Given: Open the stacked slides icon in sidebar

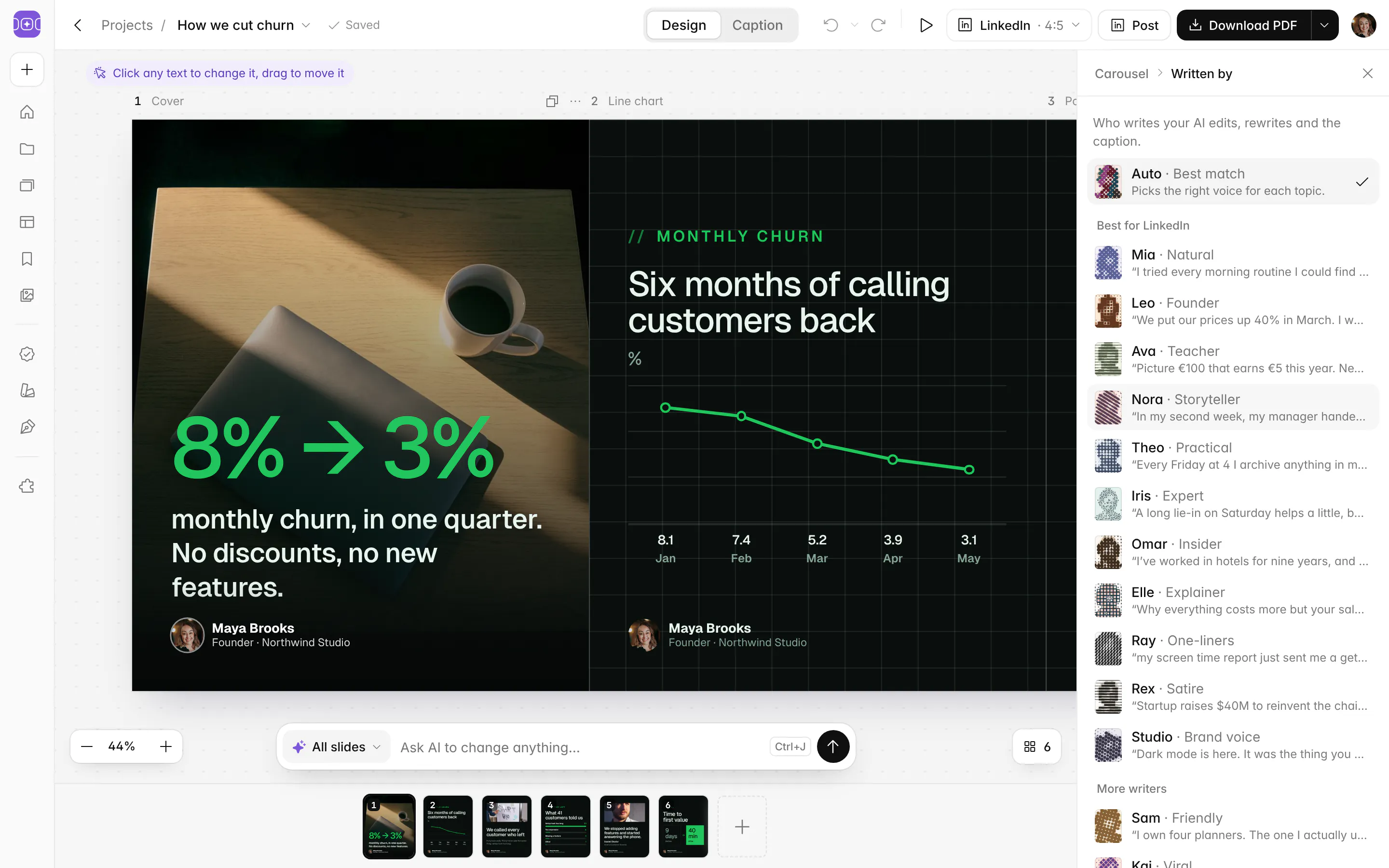Looking at the screenshot, I should [27, 186].
